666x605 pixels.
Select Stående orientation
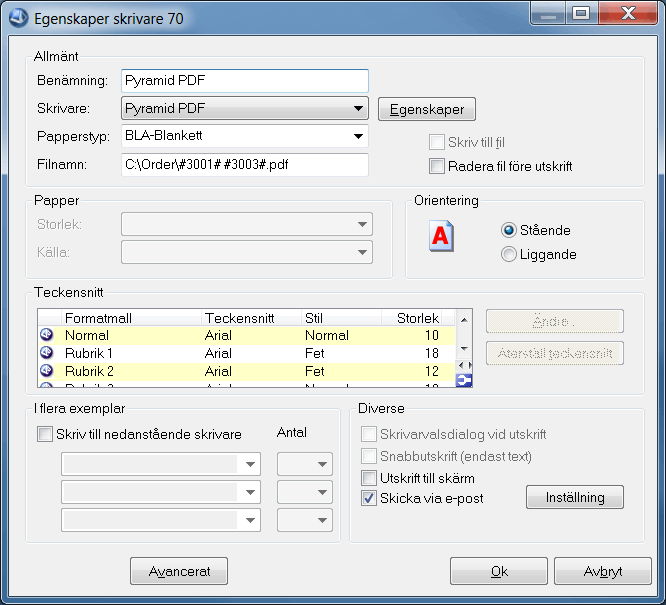[508, 230]
